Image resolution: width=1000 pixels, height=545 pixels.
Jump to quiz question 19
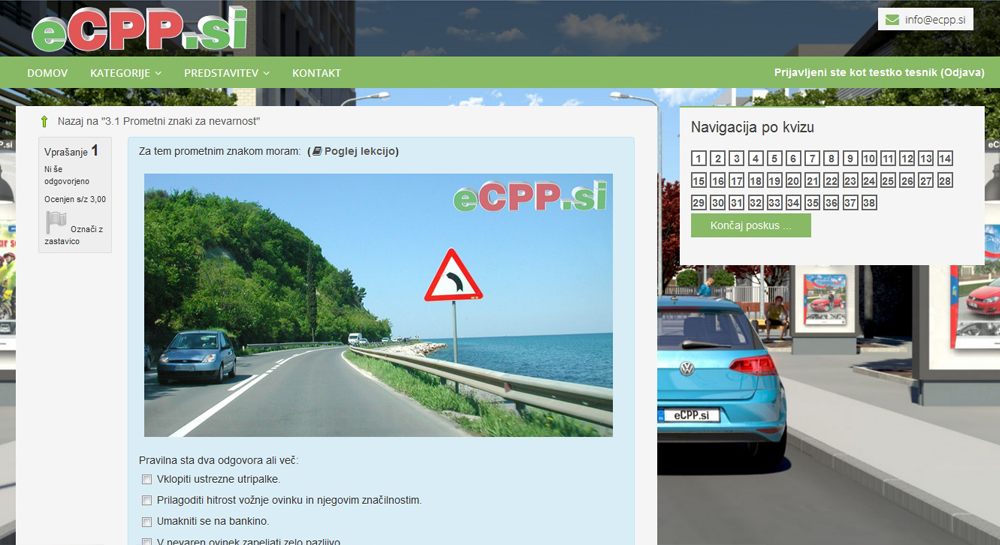coord(774,180)
